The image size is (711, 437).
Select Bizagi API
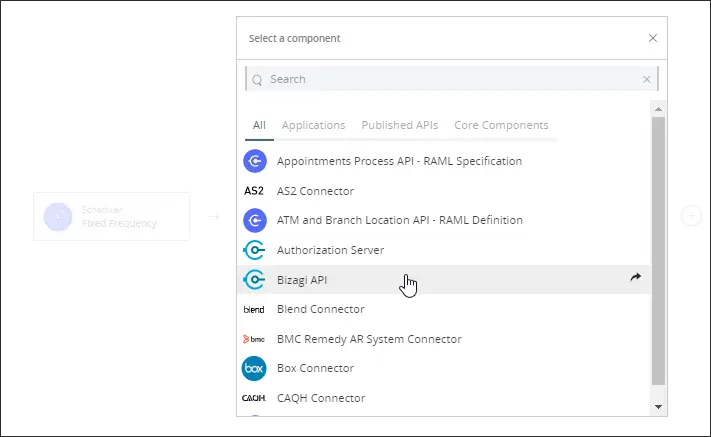(x=302, y=280)
